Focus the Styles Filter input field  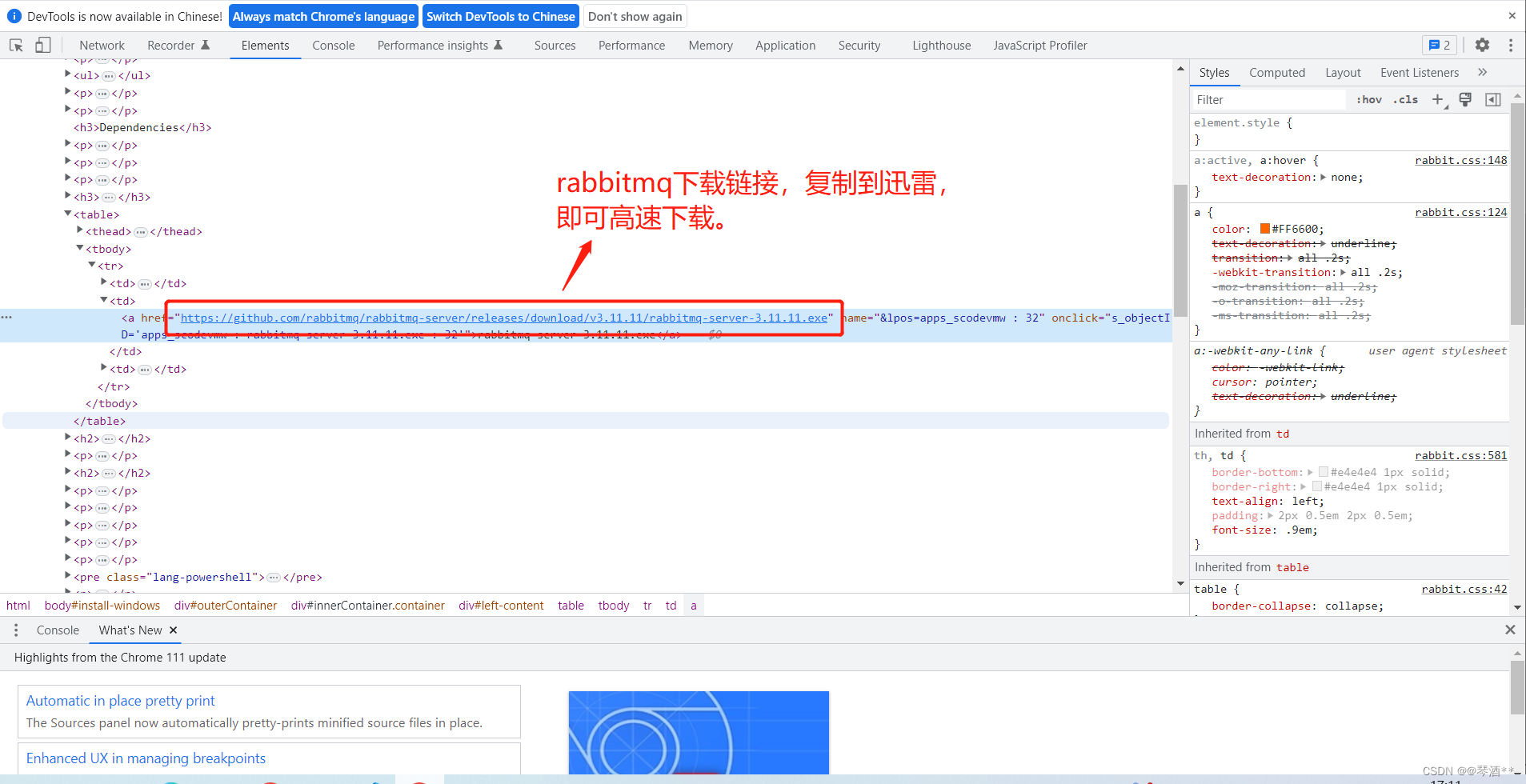[1268, 100]
